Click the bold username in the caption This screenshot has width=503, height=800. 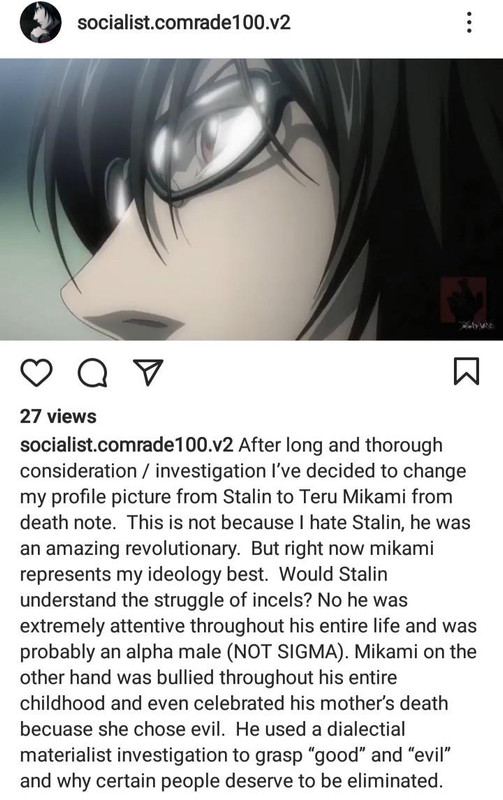(127, 445)
